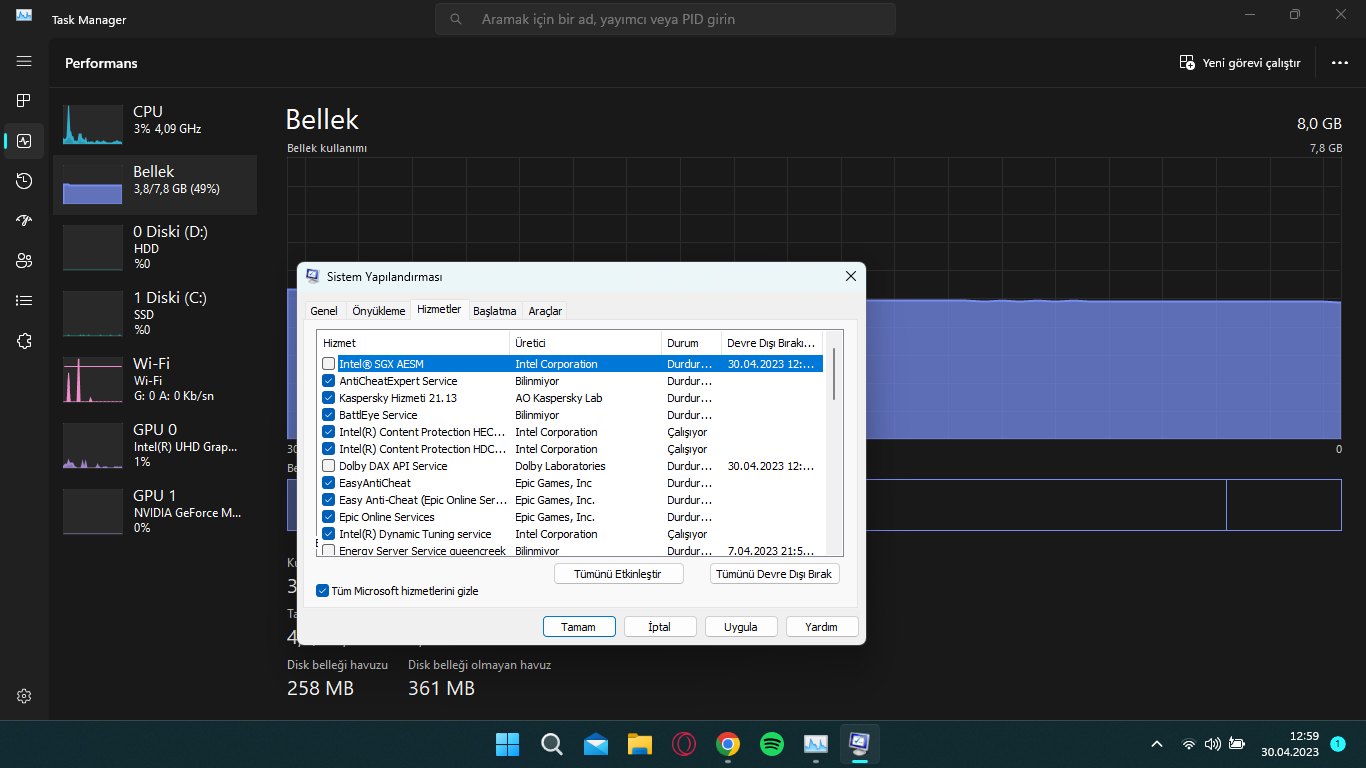Click the services list vertical scrollbar thumb
Viewport: 1366px width, 768px height.
[x=834, y=374]
